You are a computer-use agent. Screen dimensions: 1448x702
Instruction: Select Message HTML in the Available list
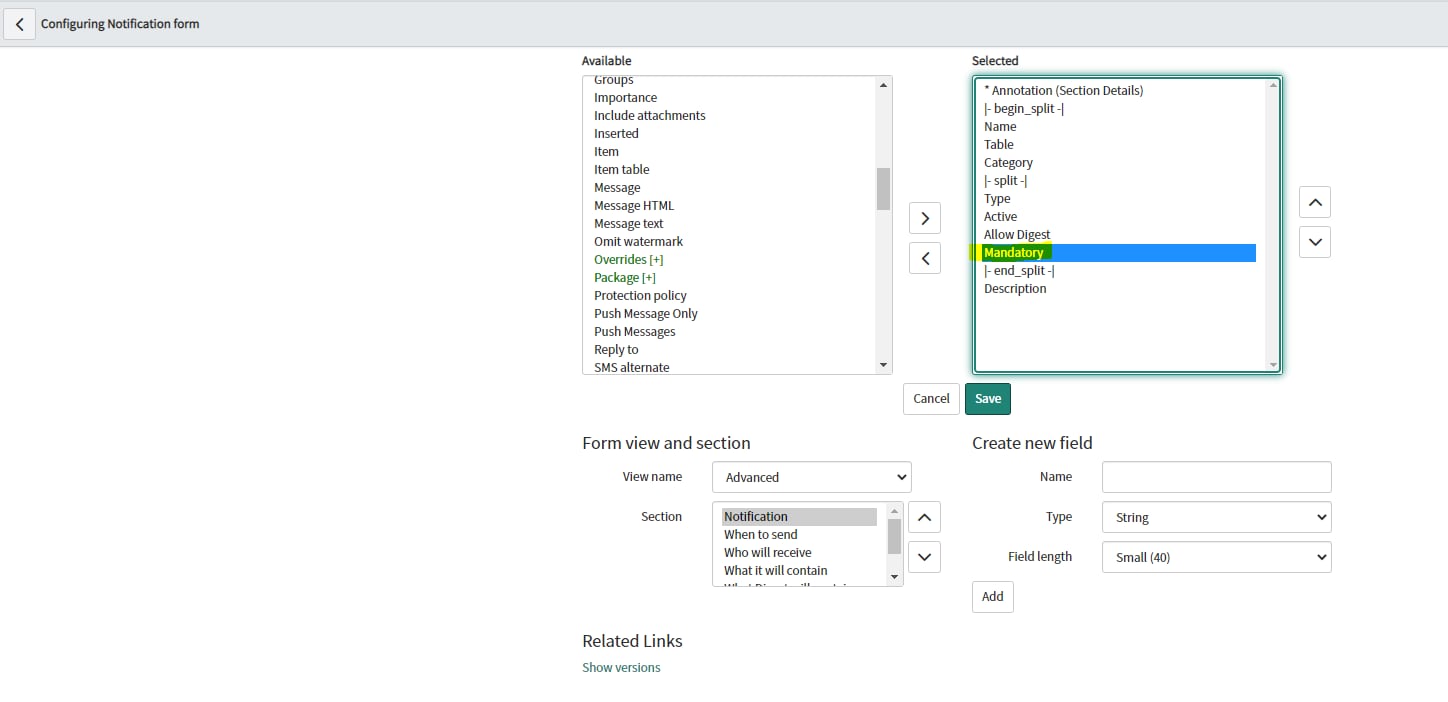coord(634,205)
